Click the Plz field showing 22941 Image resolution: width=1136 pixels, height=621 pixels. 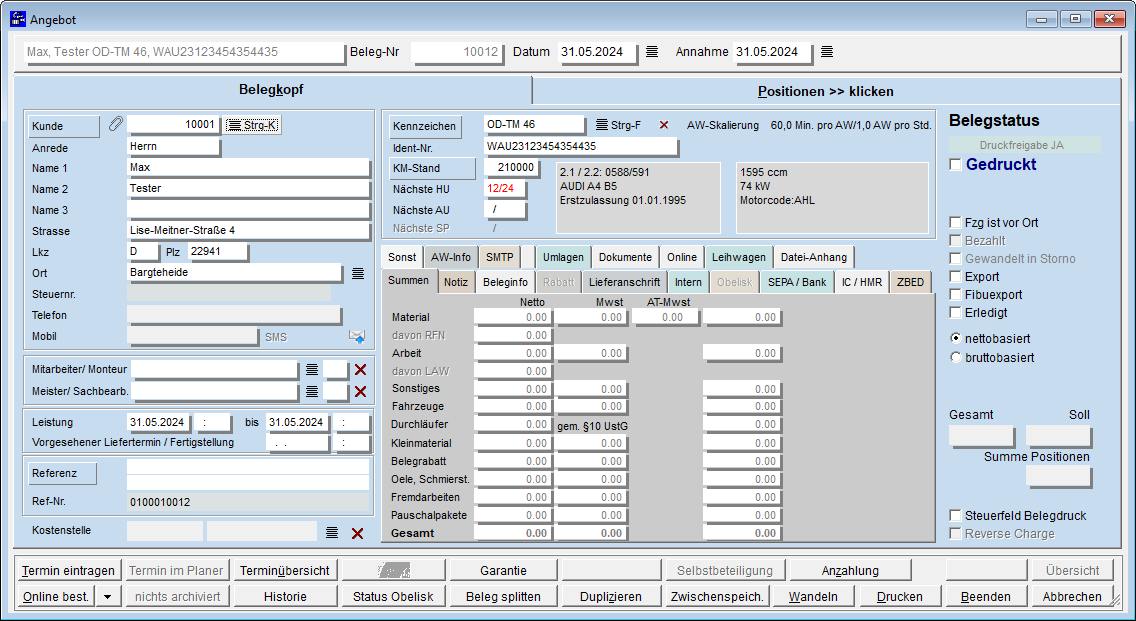217,252
